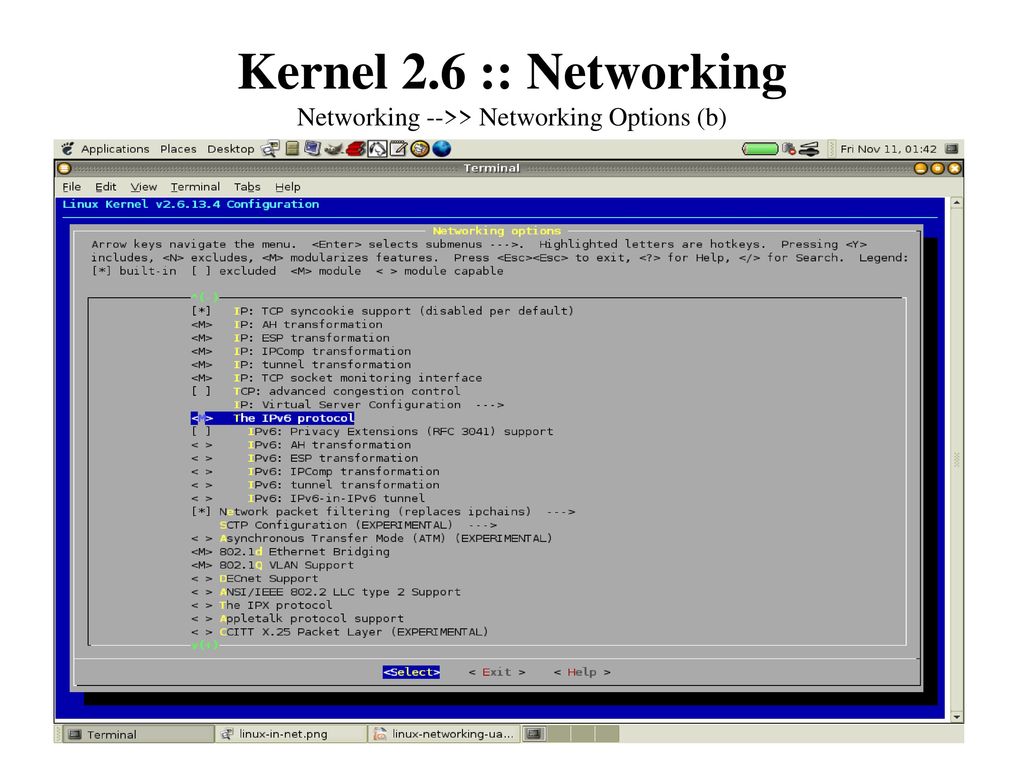Expand SCTP Configuration (EXPERIMENTAL) submenu
Screen dimensions: 1024x768
(358, 525)
